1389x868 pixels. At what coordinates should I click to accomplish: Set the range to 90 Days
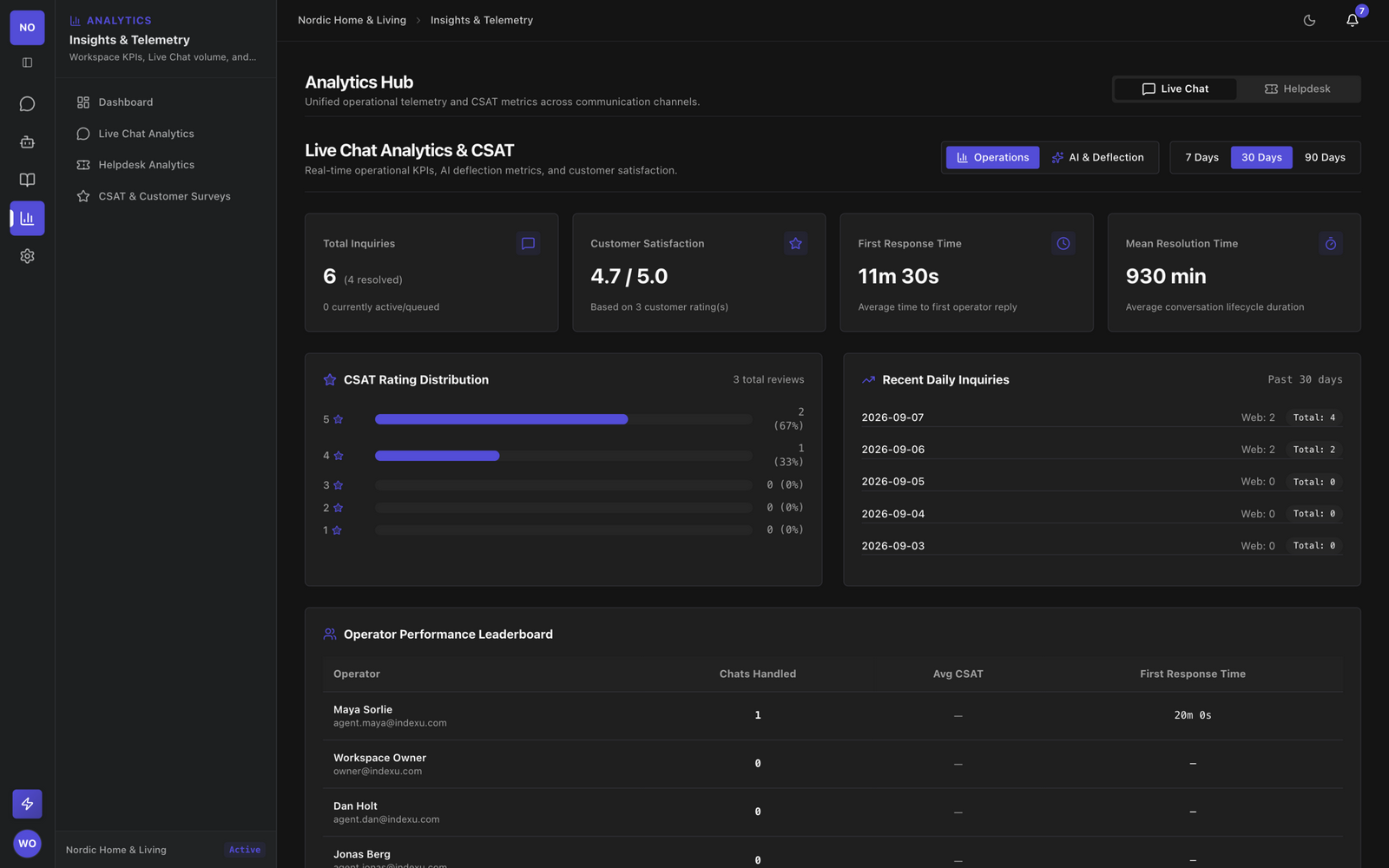[1325, 157]
